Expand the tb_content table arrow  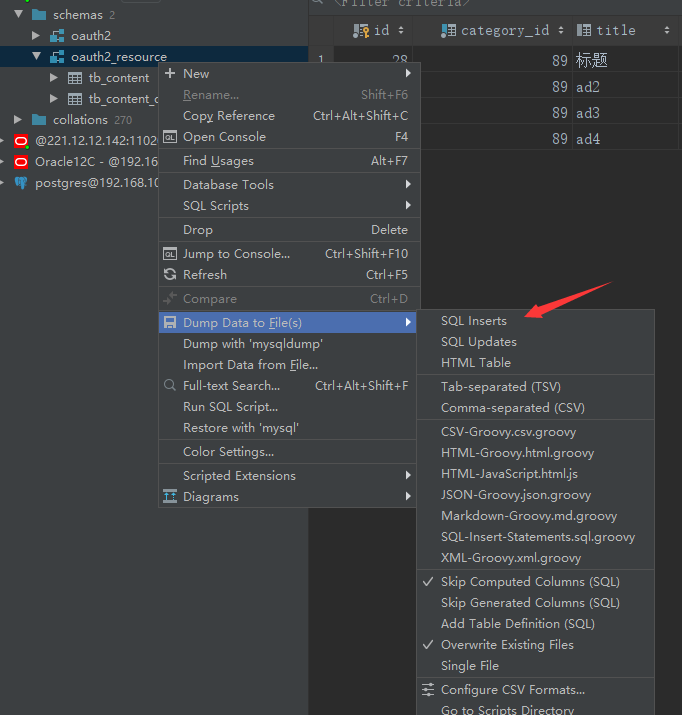pyautogui.click(x=54, y=78)
